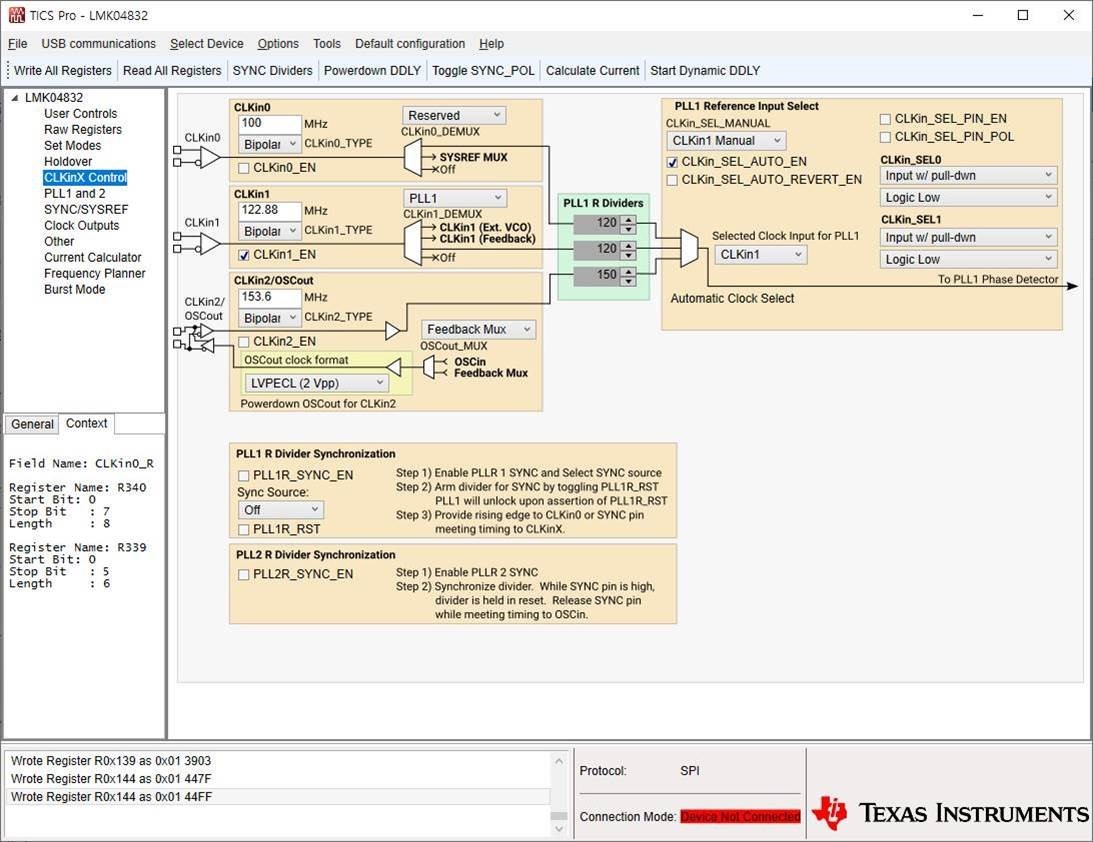Click the CLKin0 frequency input field
Image resolution: width=1093 pixels, height=842 pixels.
point(269,123)
